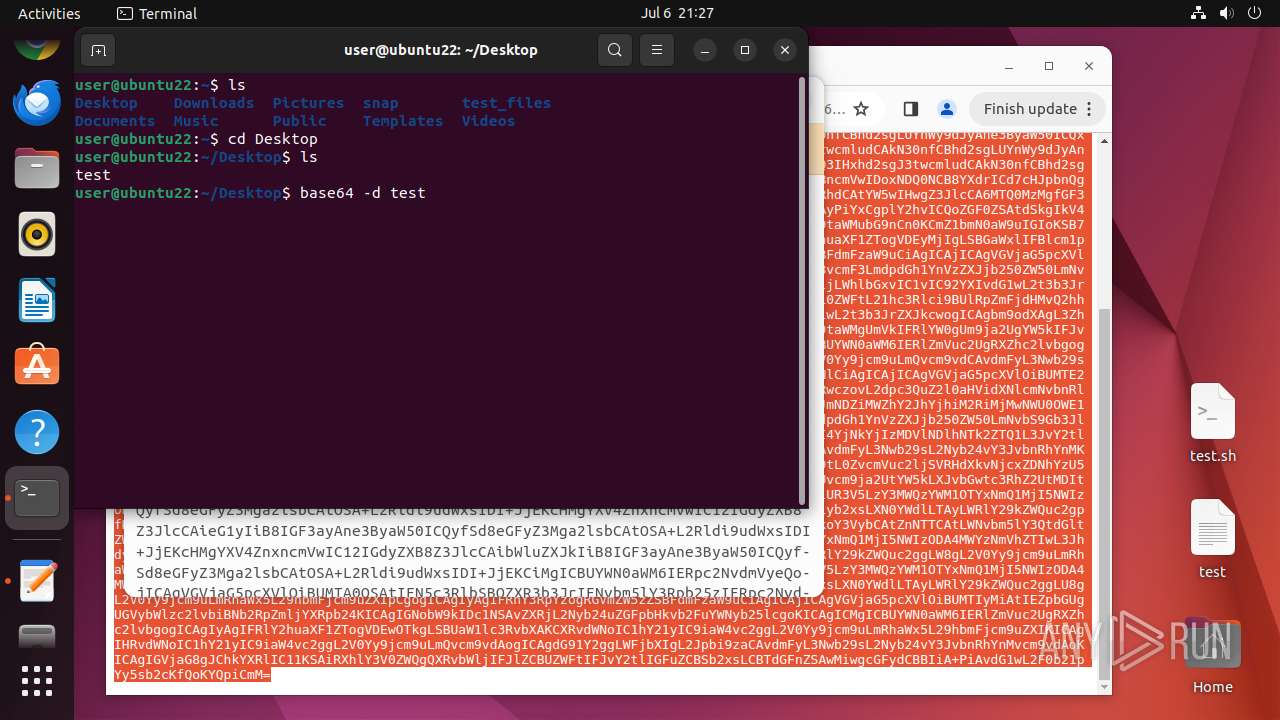Screen dimensions: 1280x720
Task: Open power system menu
Action: pyautogui.click(x=1253, y=13)
